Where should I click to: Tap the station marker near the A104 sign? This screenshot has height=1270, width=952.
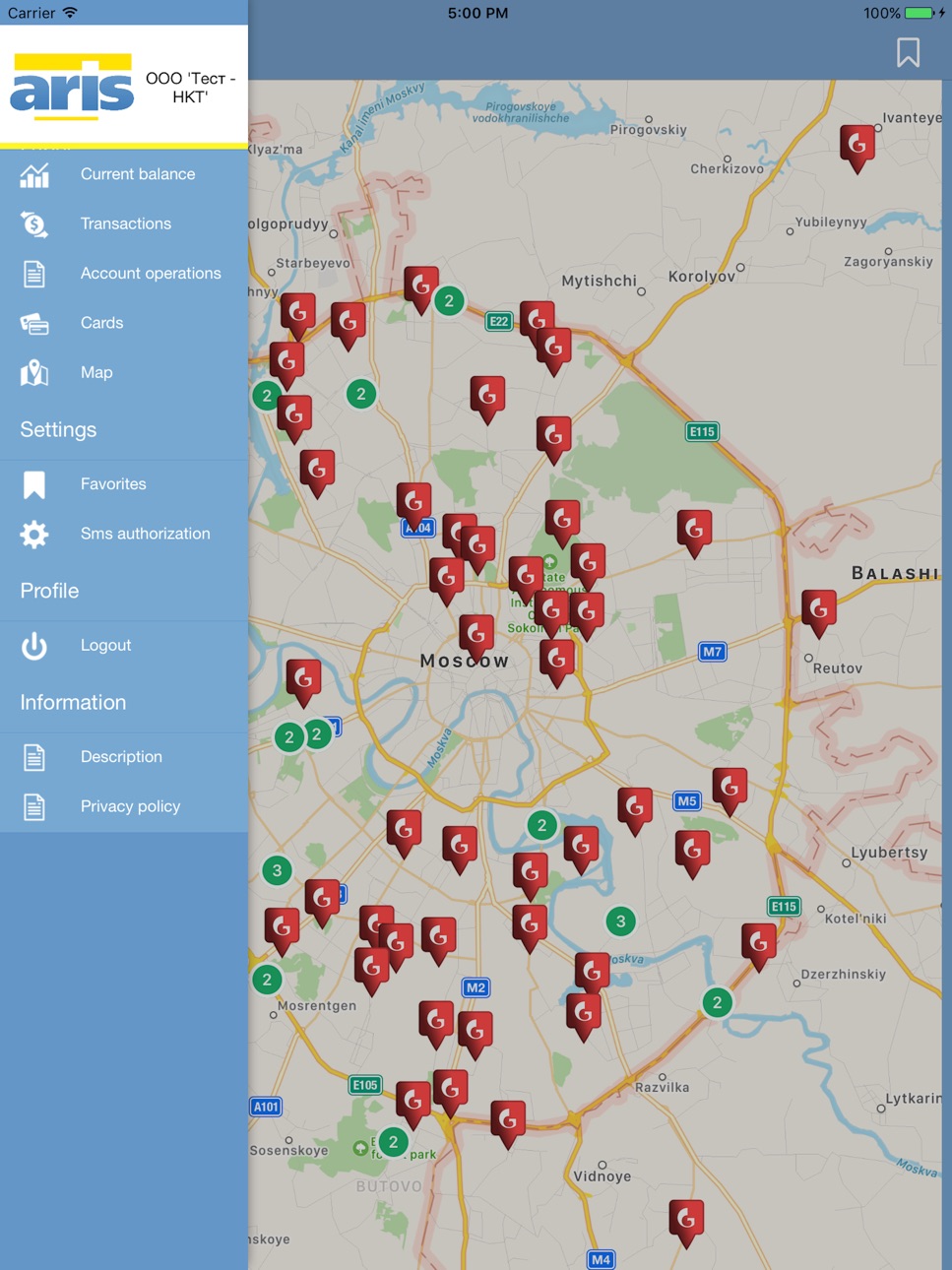coord(414,506)
